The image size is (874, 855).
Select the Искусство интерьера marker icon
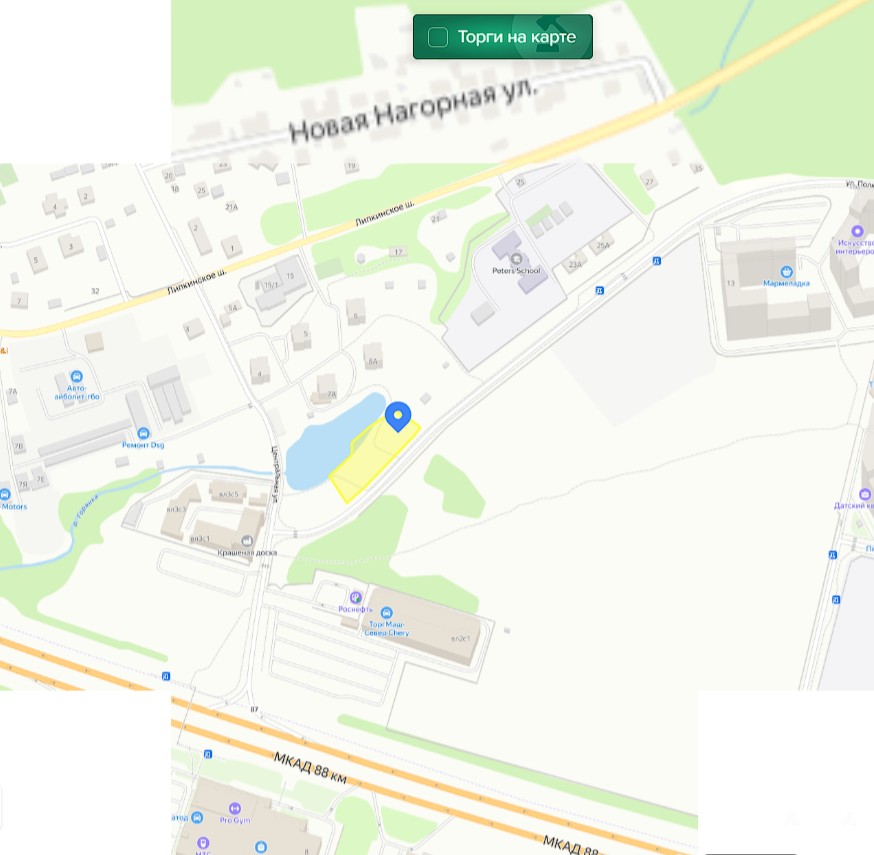857,231
